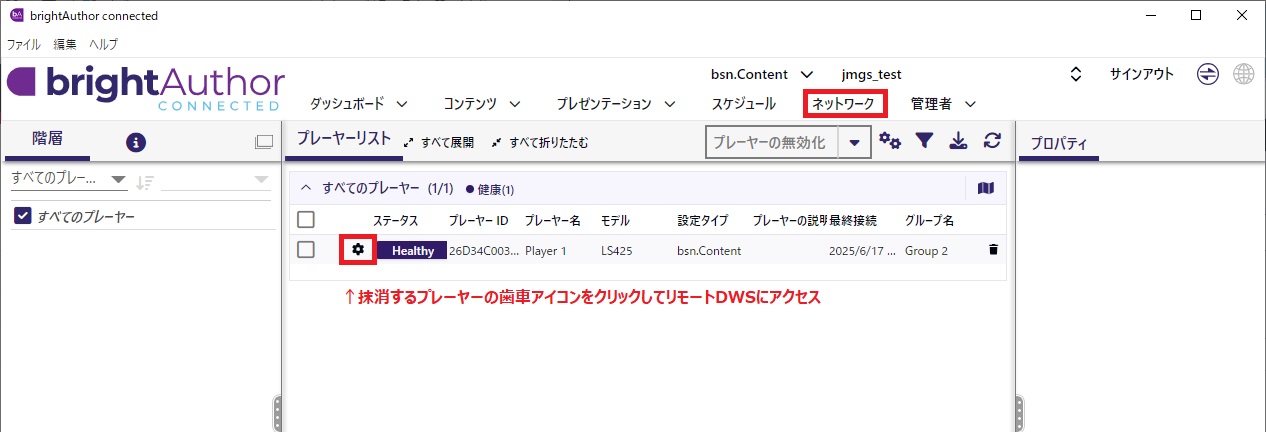Screen dimensions: 1266x432
Task: Click 健康(1) status indicator
Action: pyautogui.click(x=490, y=189)
